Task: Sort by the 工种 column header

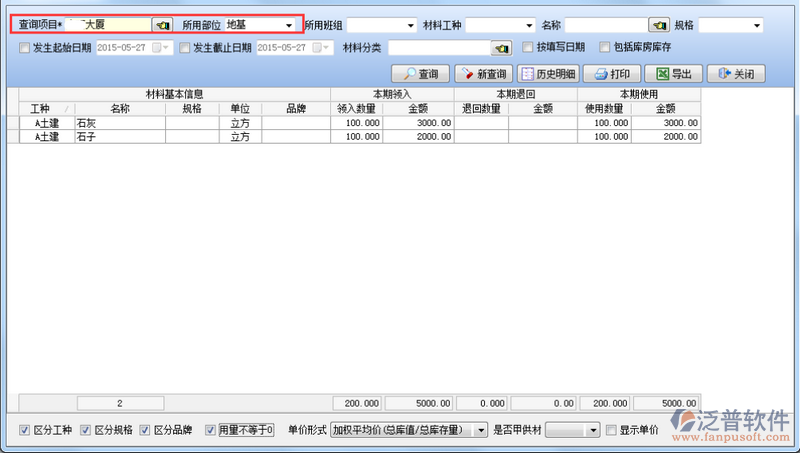Action: [x=40, y=108]
